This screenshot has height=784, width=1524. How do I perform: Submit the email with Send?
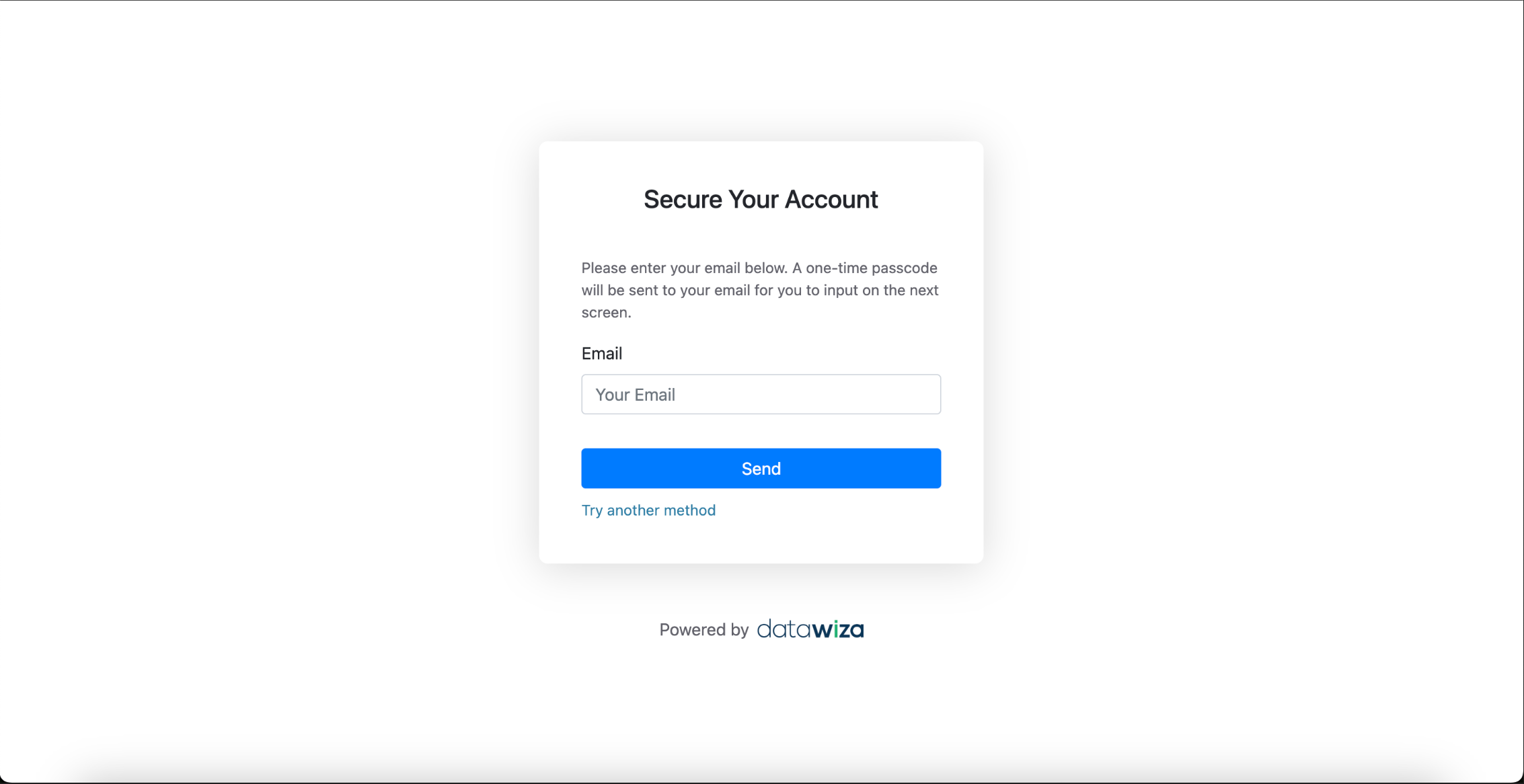click(761, 468)
